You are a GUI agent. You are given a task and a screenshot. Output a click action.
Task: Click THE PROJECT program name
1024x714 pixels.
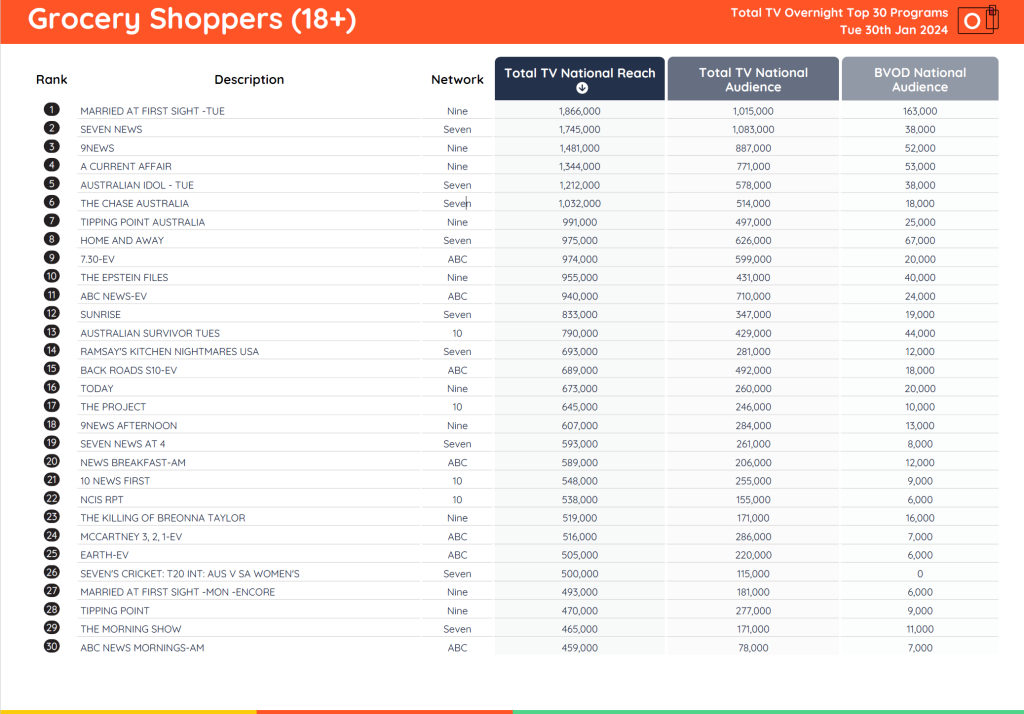(x=113, y=407)
